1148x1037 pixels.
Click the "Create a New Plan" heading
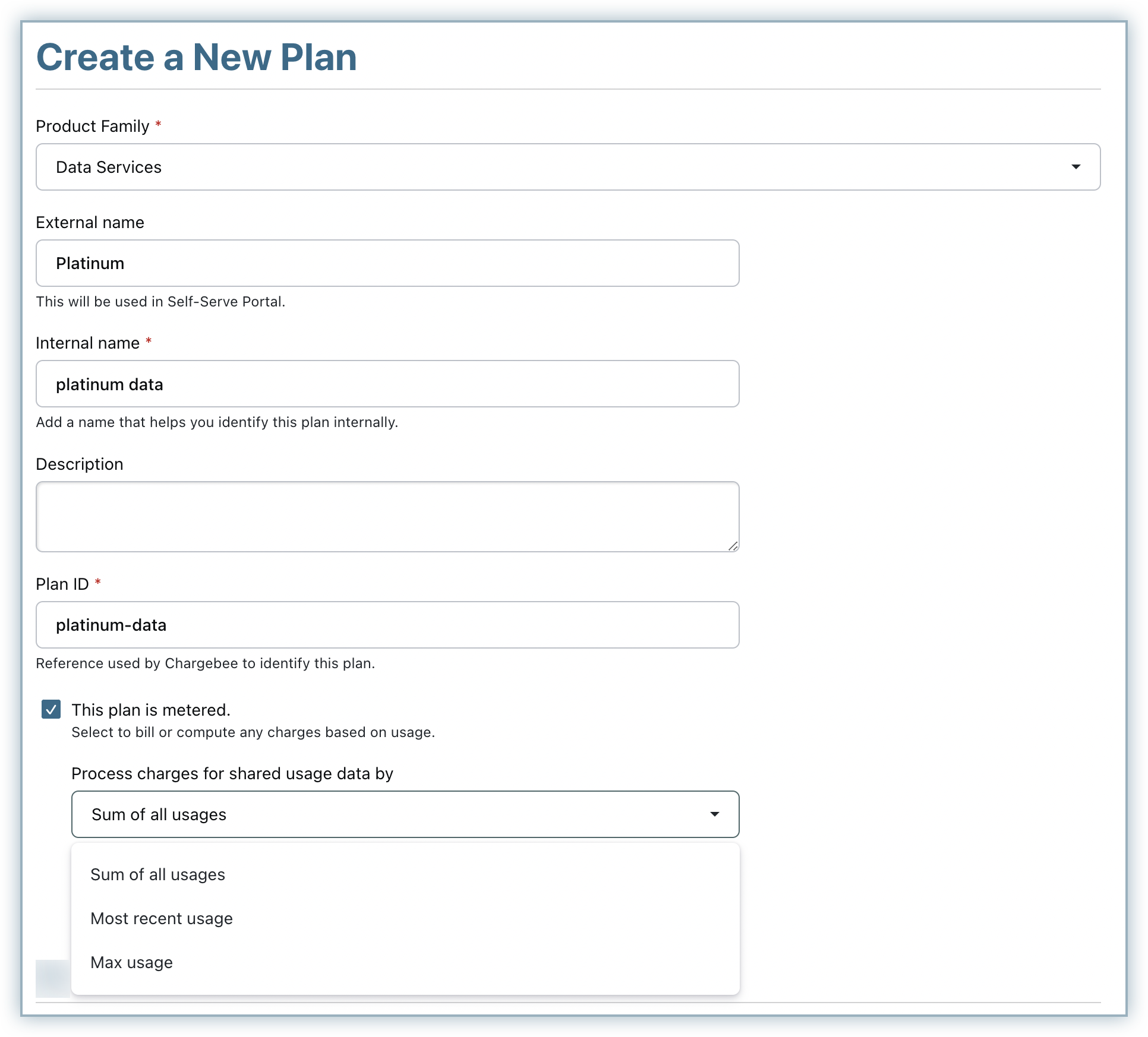[x=197, y=58]
